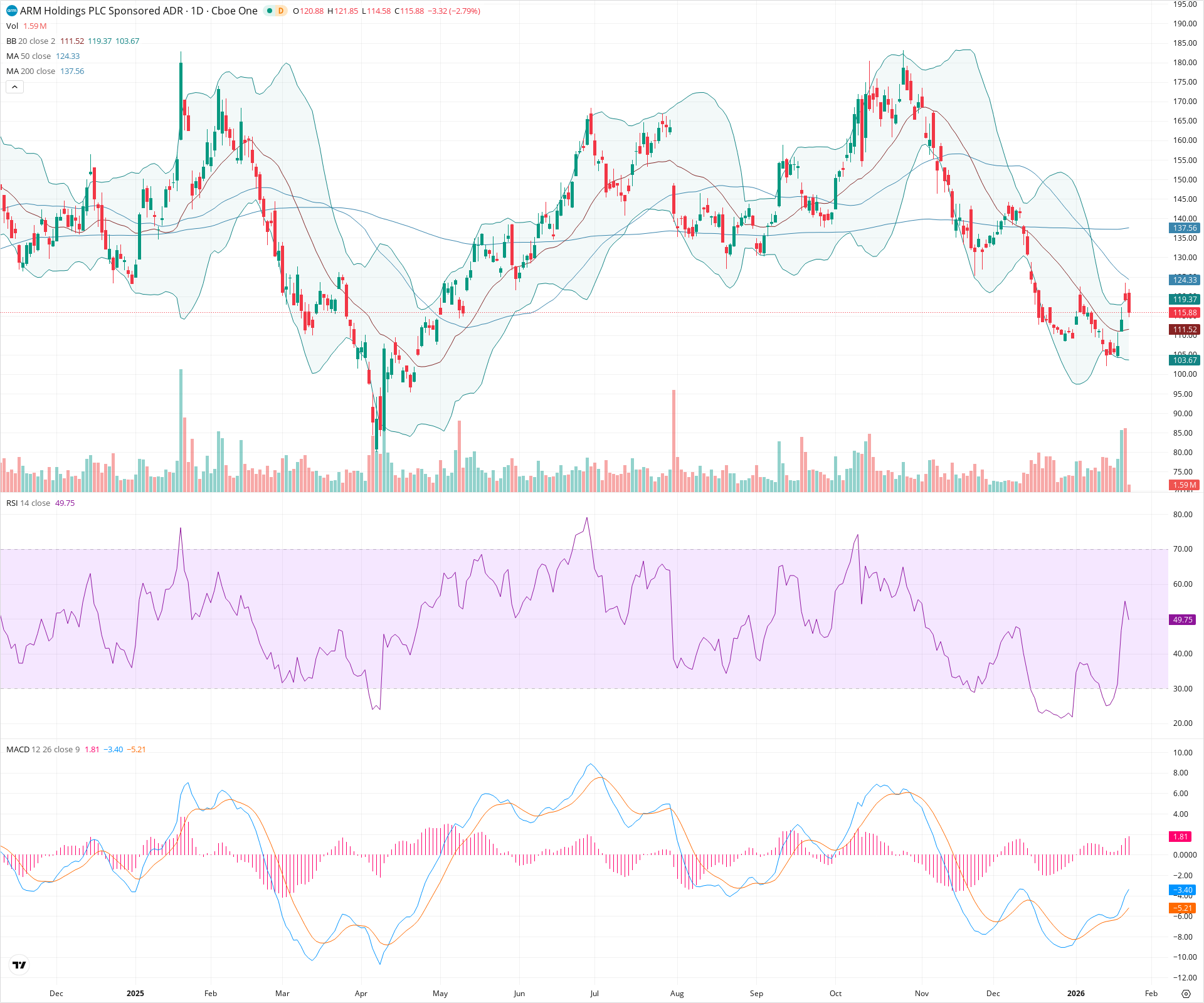Click the ARM Holdings symbol logo icon
This screenshot has height=1003, width=1204.
click(11, 11)
